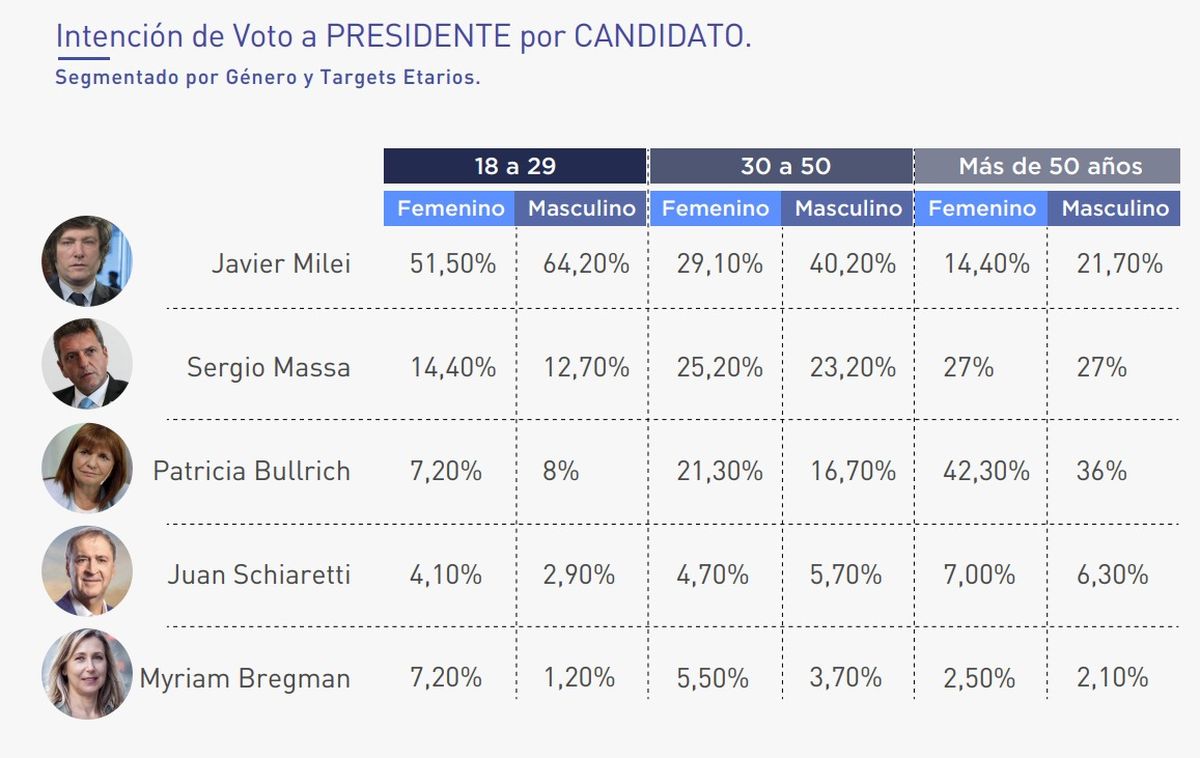Click the portrait next to Juan Schiaretti
The height and width of the screenshot is (758, 1200).
pos(86,571)
